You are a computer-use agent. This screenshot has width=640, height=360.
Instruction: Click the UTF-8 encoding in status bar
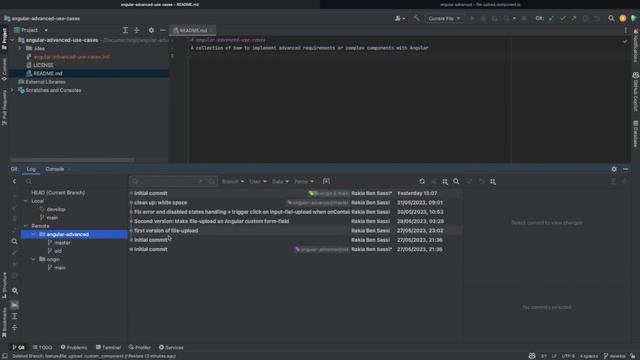(x=568, y=356)
